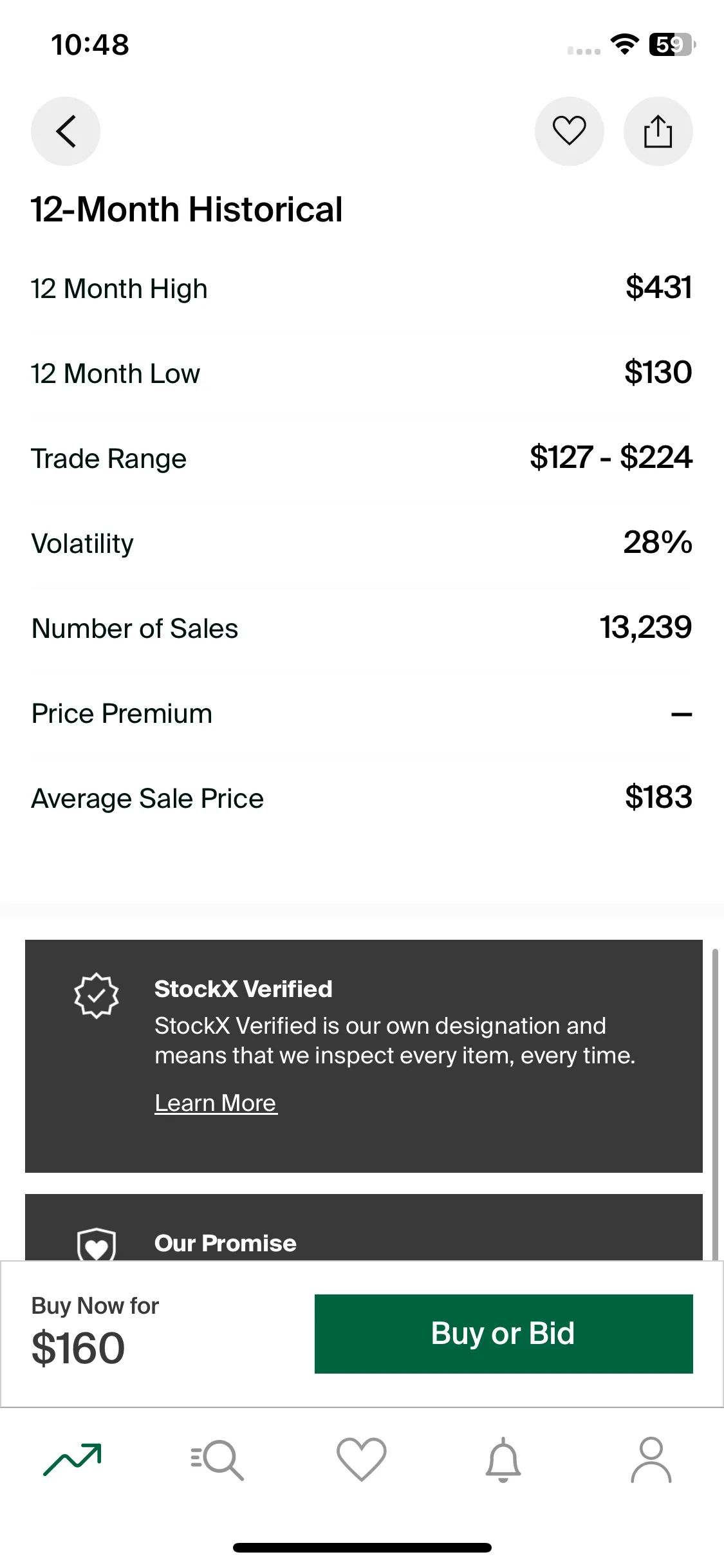Tap the StockX Verified badge icon
Screen dimensions: 724x1568
click(97, 995)
